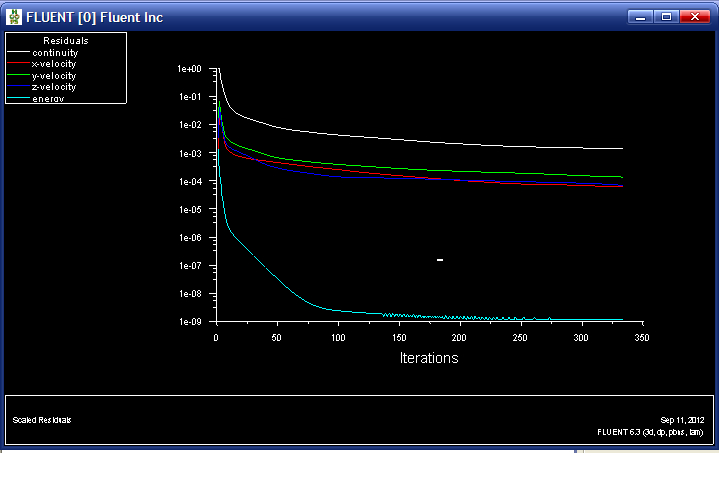
Task: Pick the y-velocity legend entry
Action: pos(54,75)
